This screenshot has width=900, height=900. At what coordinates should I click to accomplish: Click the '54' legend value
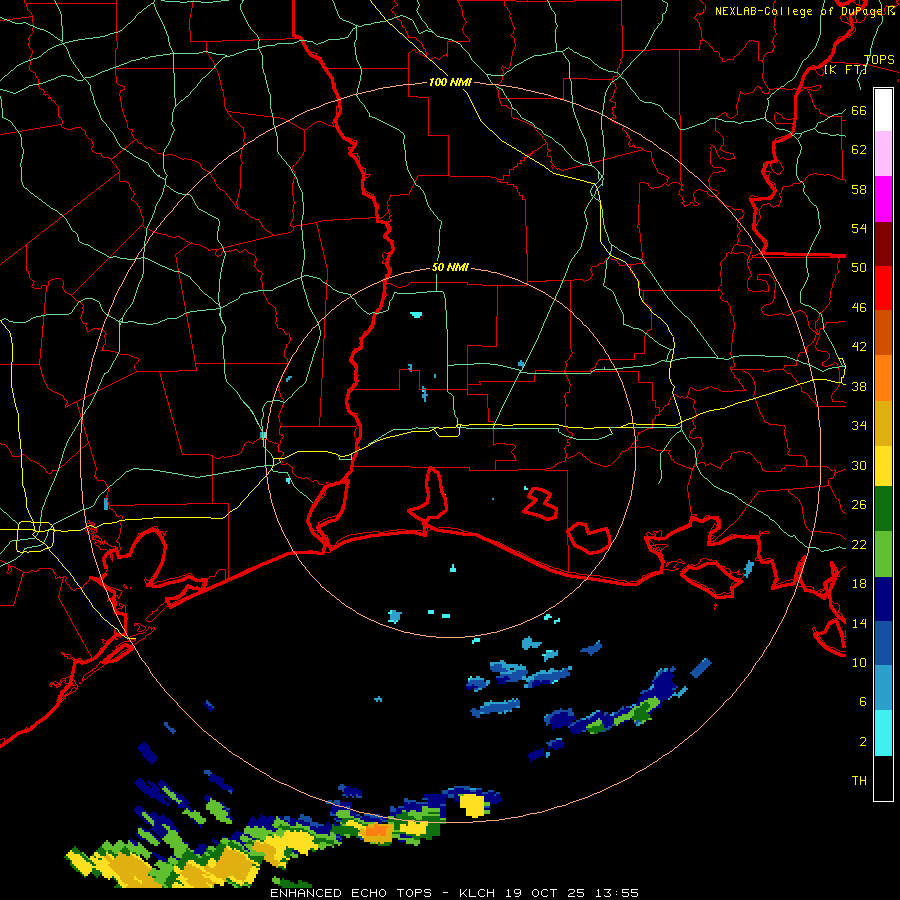[859, 228]
